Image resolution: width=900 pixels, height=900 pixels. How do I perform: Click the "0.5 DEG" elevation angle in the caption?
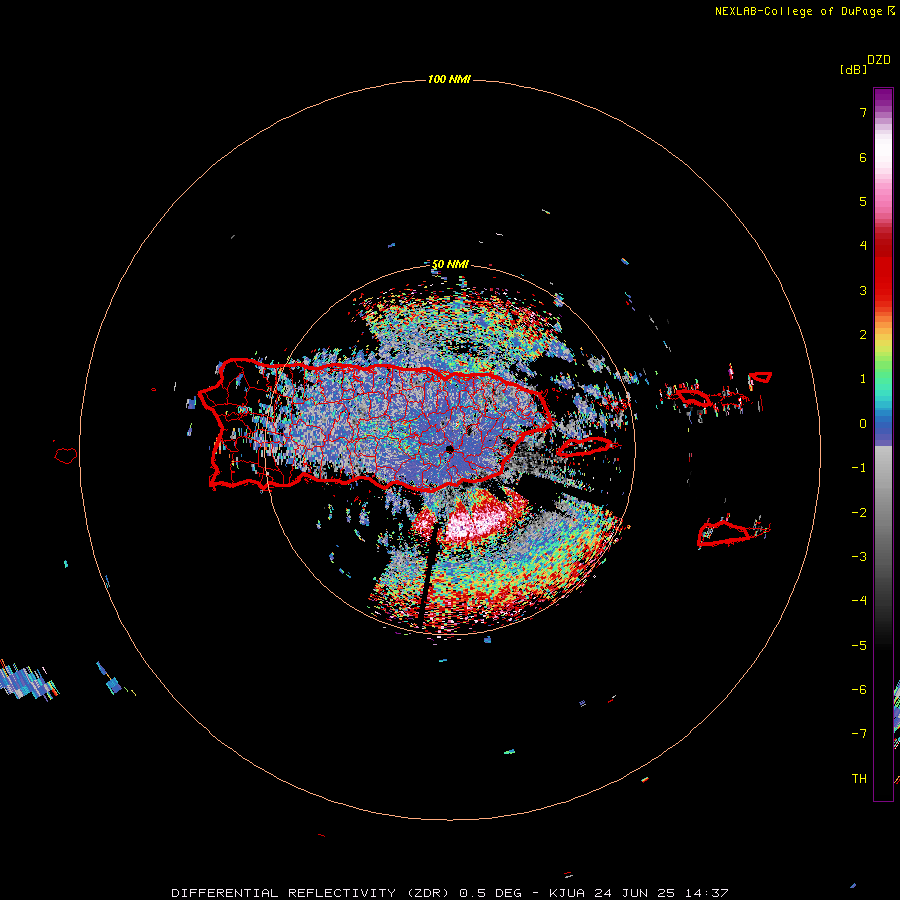pyautogui.click(x=491, y=893)
